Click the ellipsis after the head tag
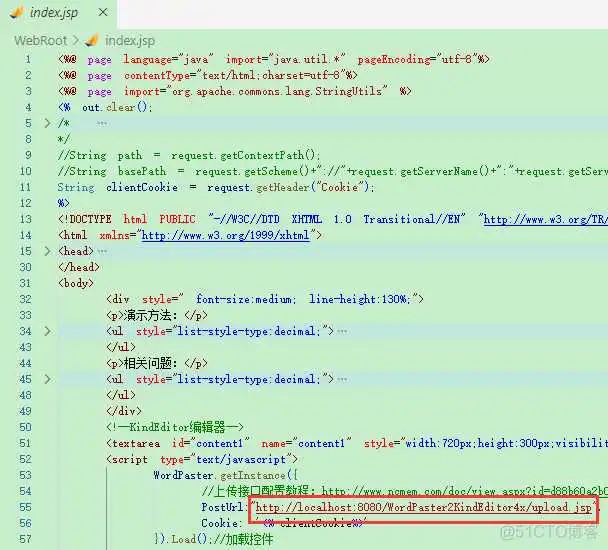The image size is (608, 550). [x=102, y=251]
